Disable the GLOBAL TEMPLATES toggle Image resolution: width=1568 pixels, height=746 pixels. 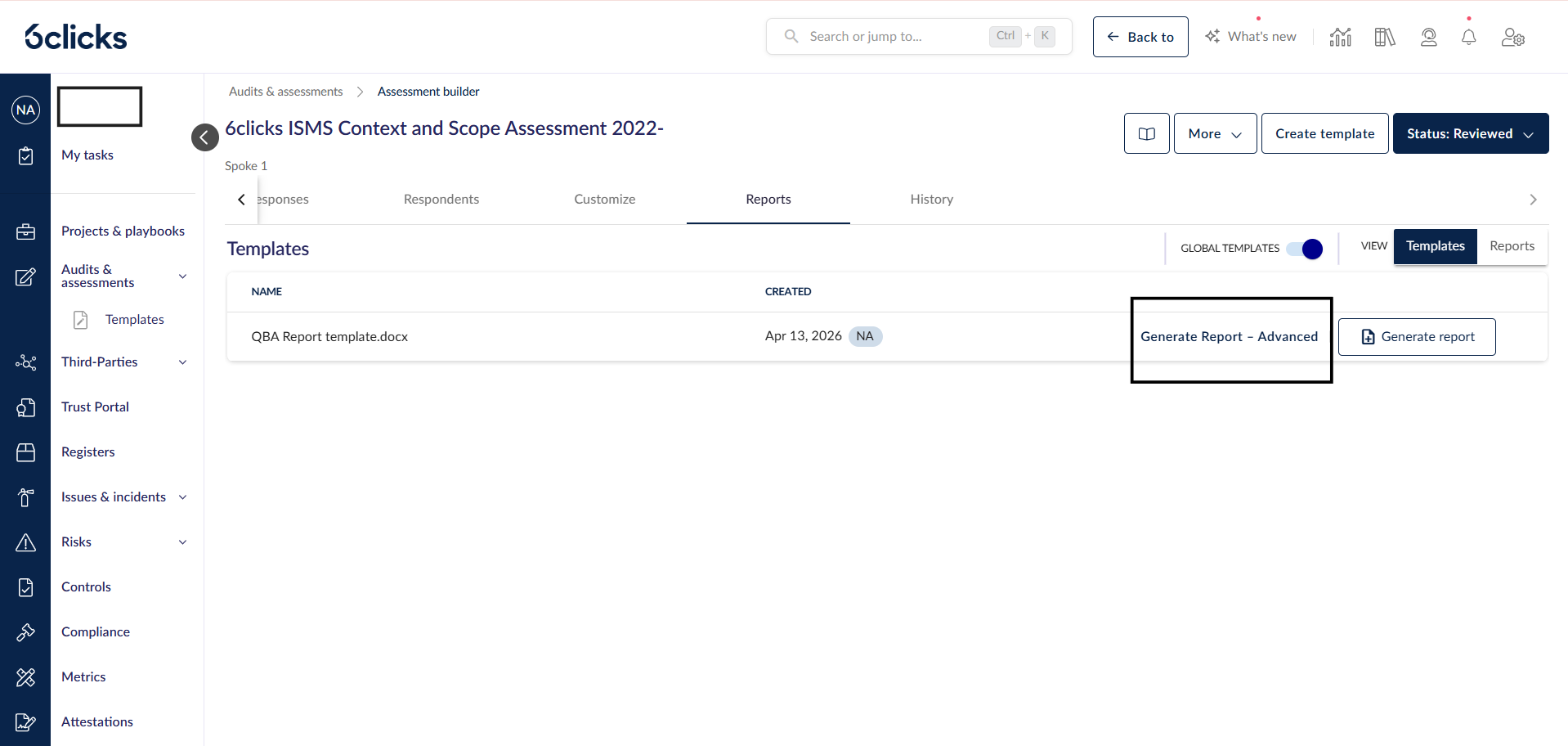[1303, 248]
